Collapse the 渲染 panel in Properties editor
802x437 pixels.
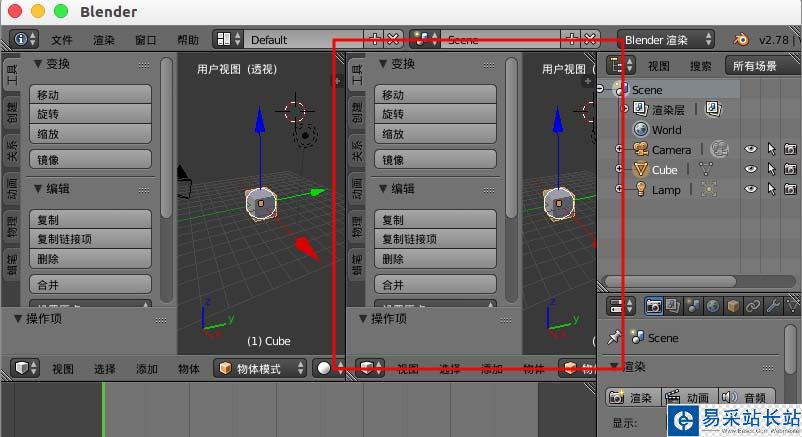614,366
